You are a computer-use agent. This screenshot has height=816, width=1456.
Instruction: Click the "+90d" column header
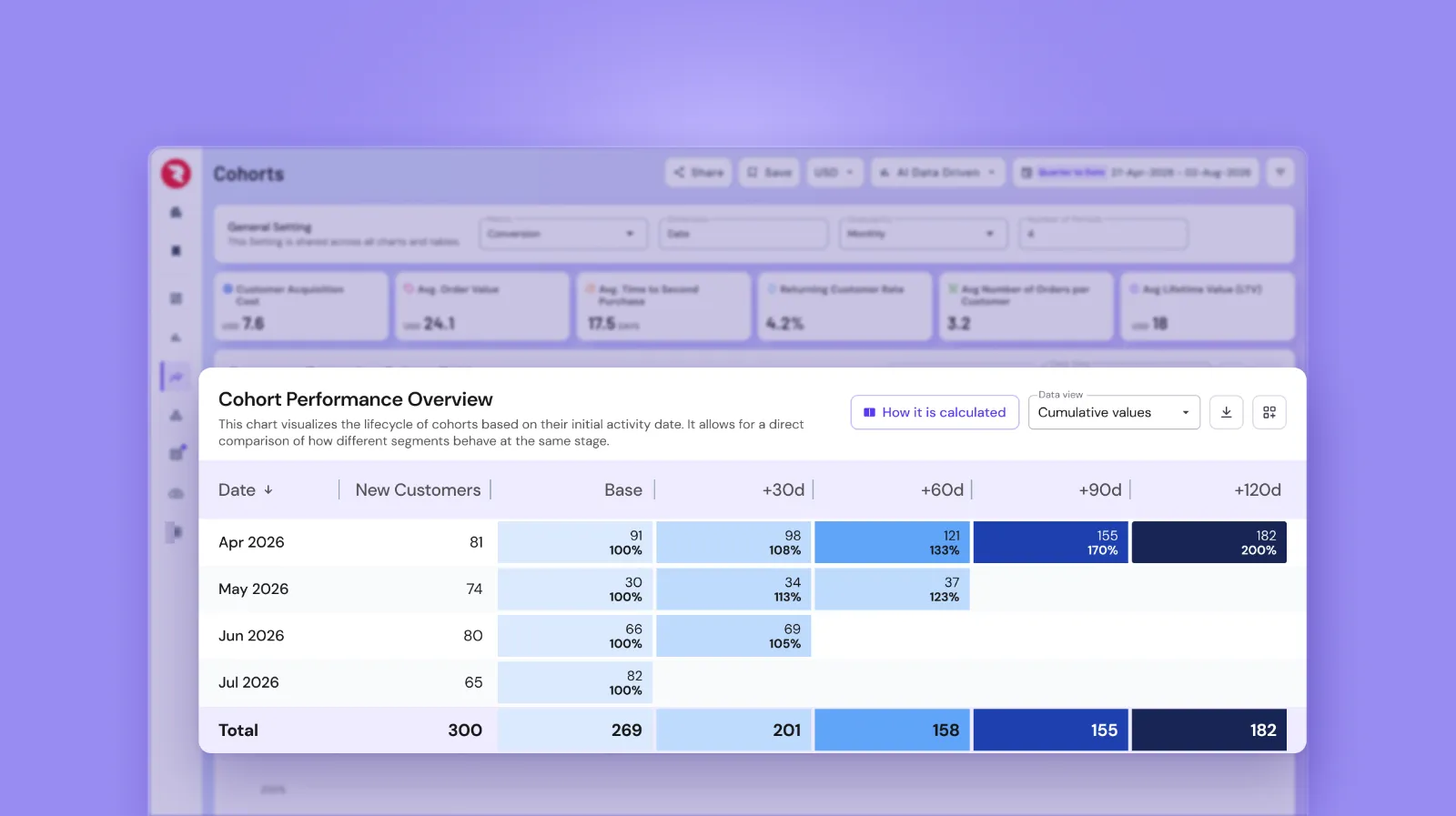(1100, 489)
